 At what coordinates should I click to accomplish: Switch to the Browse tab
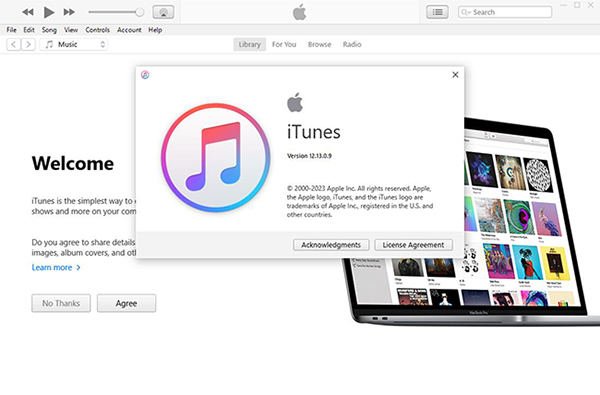pyautogui.click(x=320, y=44)
